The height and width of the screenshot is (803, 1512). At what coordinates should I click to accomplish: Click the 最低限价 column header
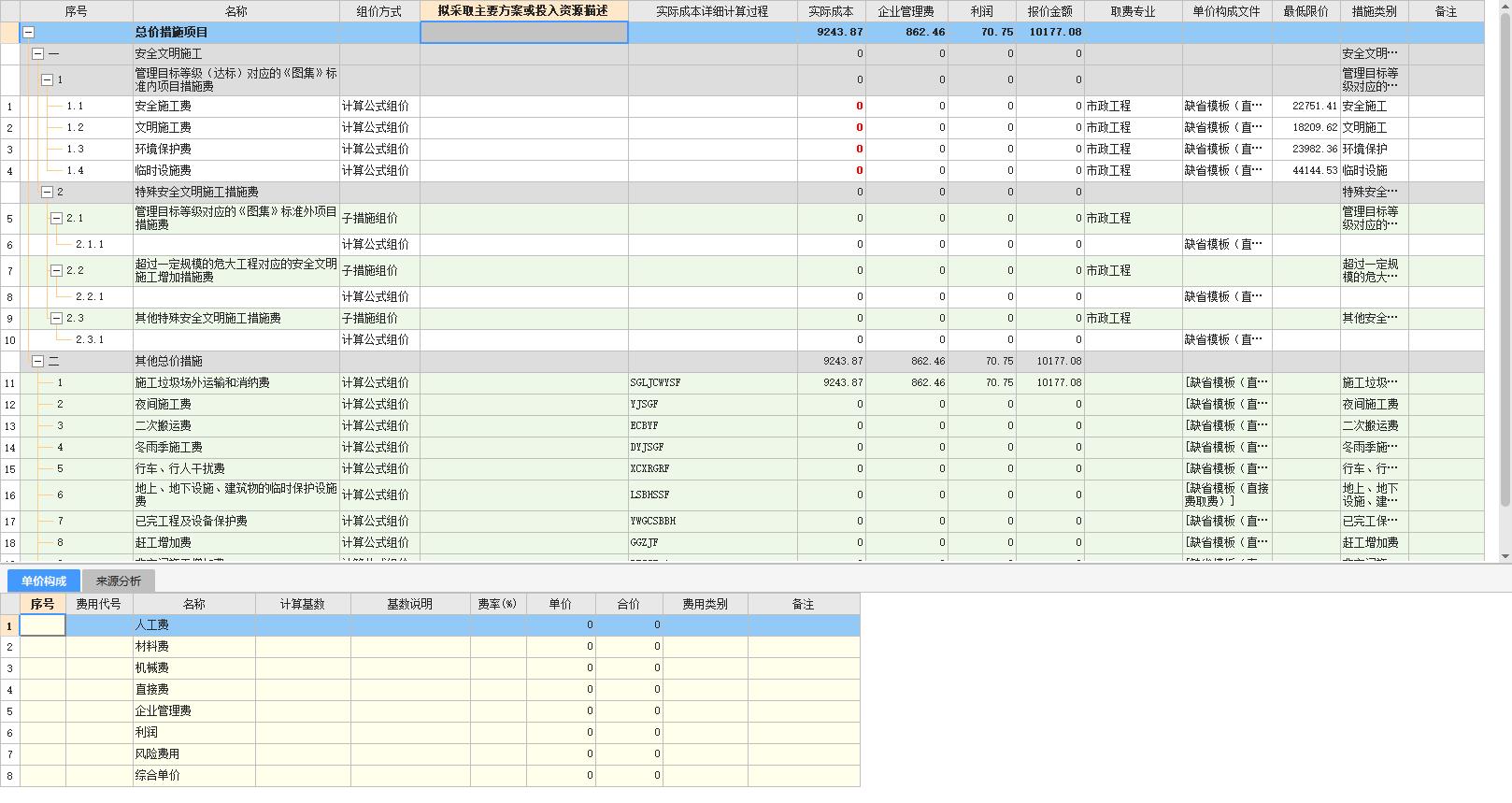click(1305, 11)
